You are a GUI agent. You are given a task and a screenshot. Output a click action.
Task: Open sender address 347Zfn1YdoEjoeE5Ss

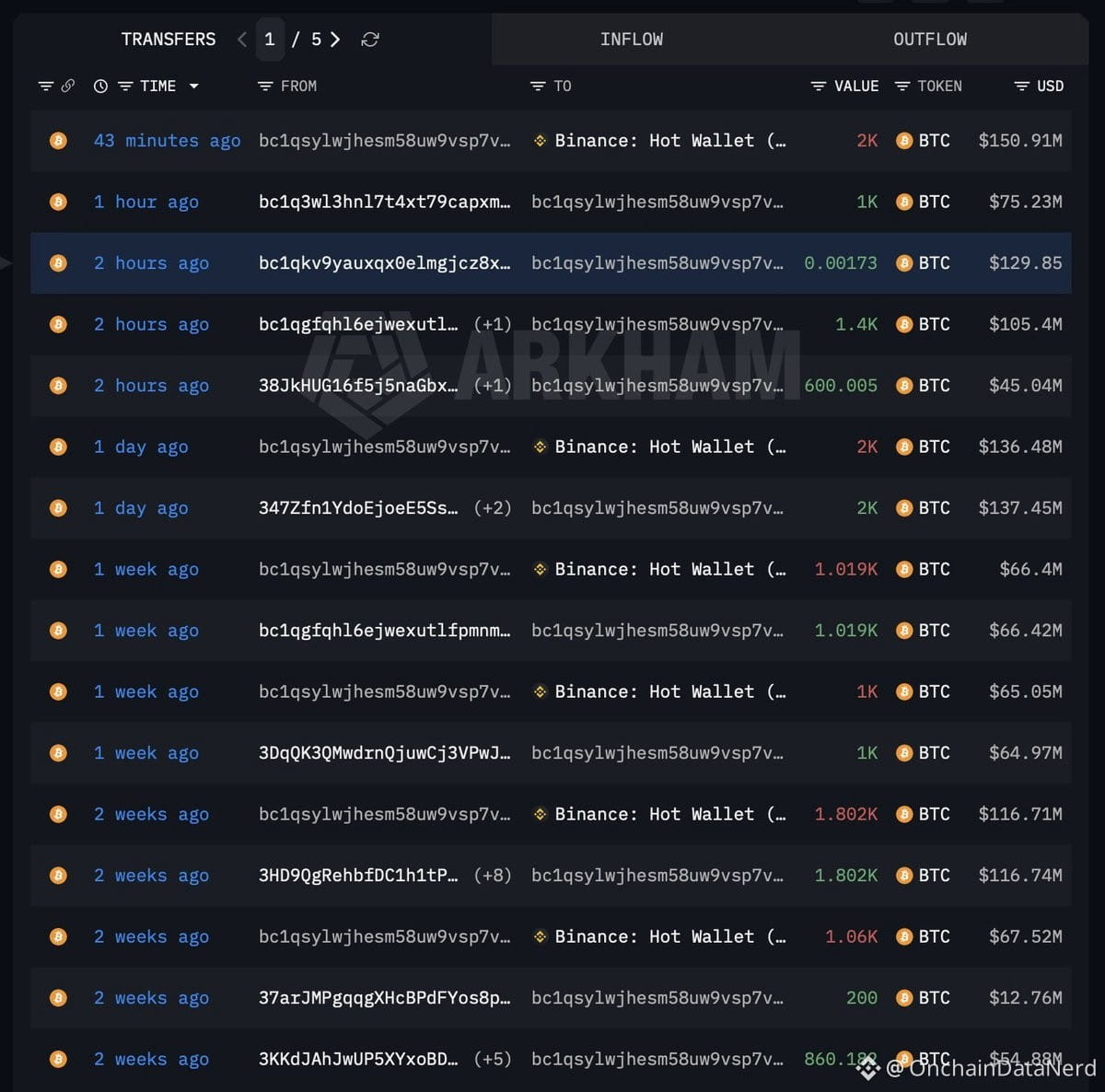click(x=357, y=508)
